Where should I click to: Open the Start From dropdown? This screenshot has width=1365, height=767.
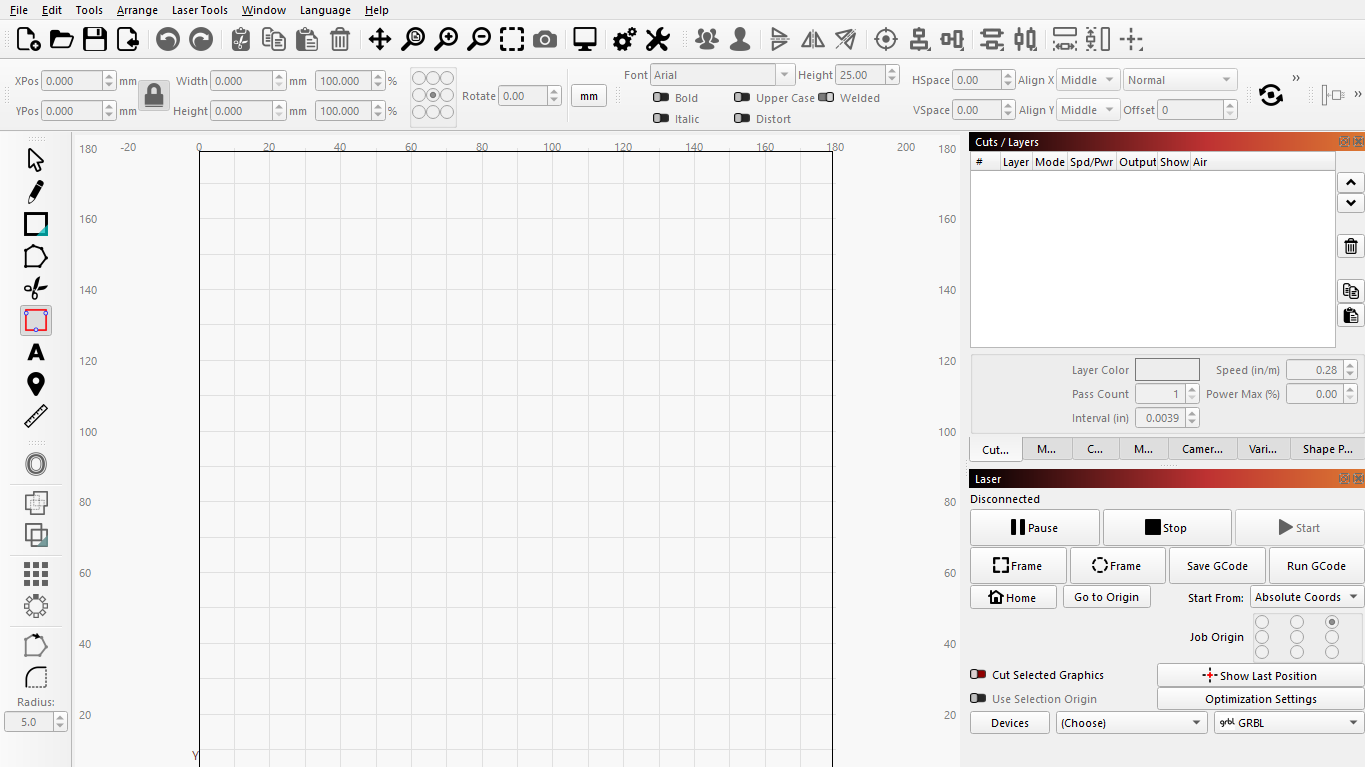click(x=1306, y=597)
